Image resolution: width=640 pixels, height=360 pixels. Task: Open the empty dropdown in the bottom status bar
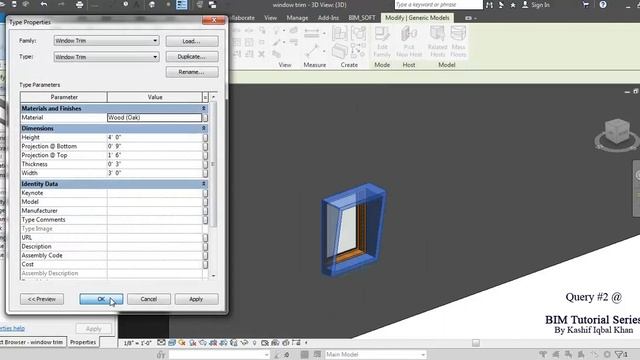tap(219, 355)
